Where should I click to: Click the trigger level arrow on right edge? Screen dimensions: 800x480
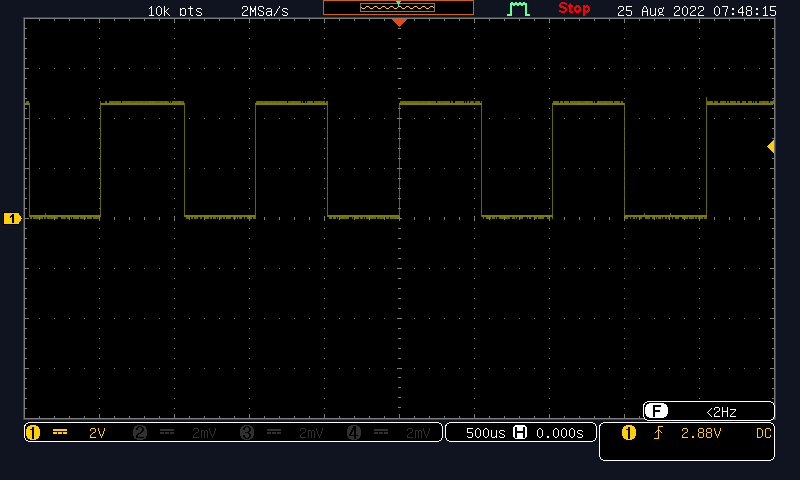771,147
